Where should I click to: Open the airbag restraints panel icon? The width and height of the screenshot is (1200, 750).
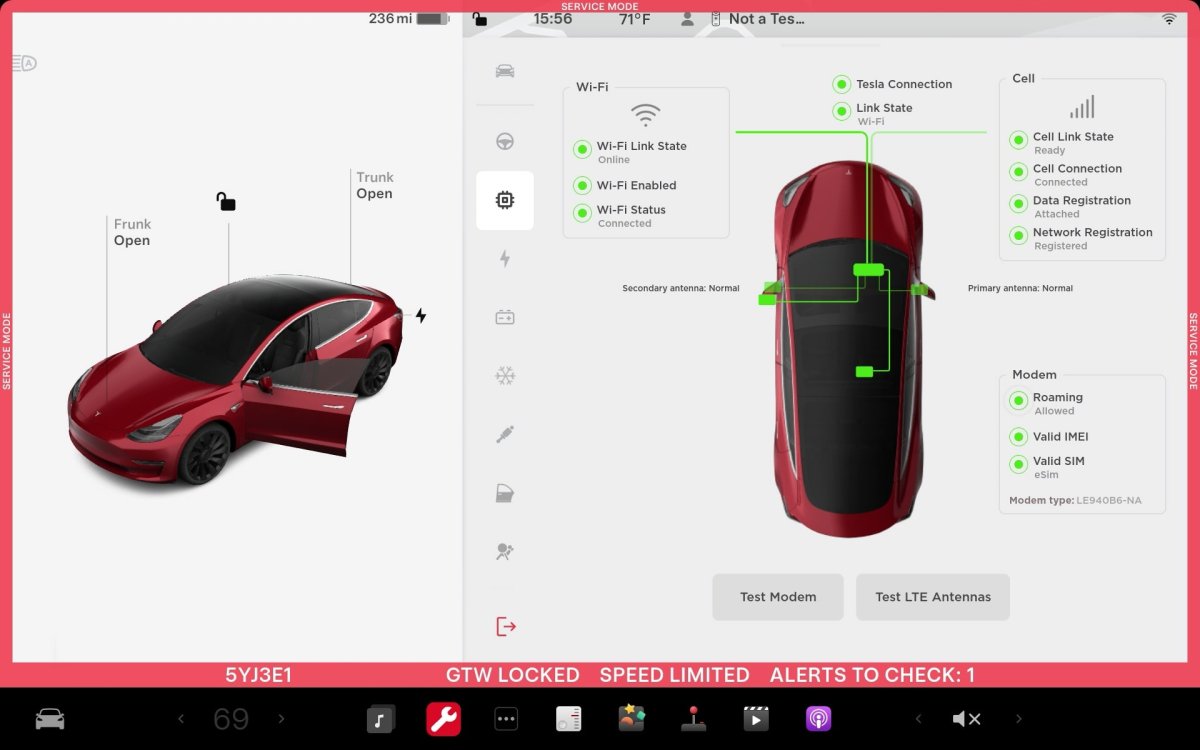click(x=505, y=551)
